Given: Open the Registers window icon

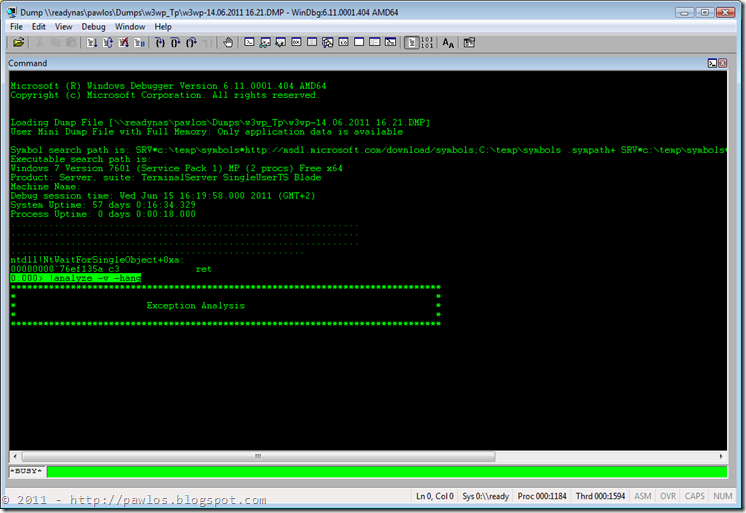Looking at the screenshot, I should tap(296, 42).
